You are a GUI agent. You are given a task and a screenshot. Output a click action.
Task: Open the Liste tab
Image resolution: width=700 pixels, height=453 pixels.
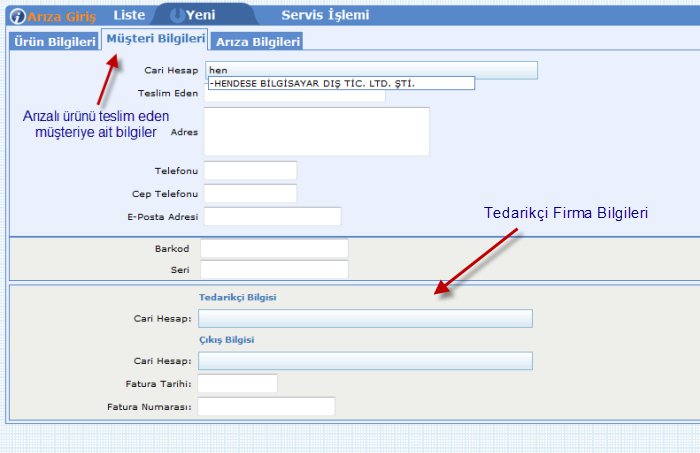point(129,15)
